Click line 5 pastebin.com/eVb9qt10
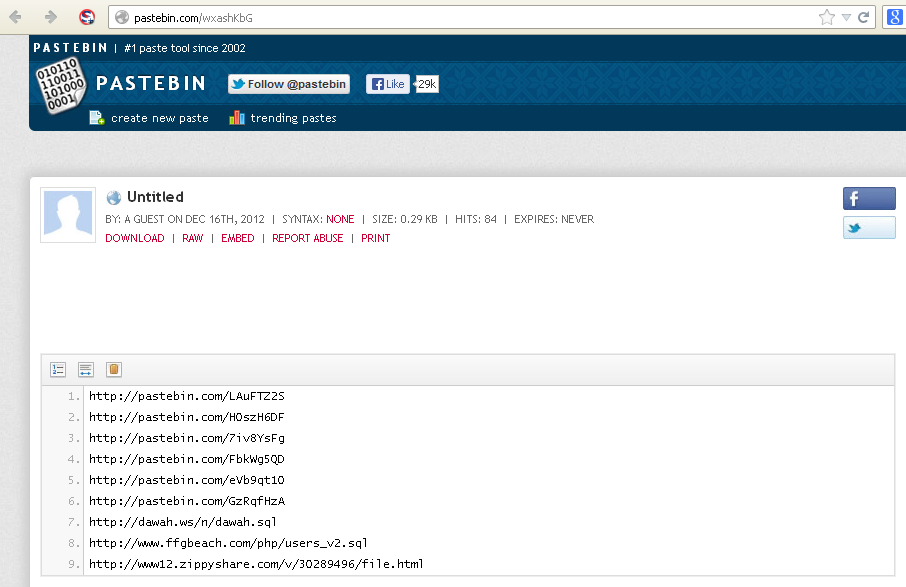Image resolution: width=906 pixels, height=587 pixels. 187,480
